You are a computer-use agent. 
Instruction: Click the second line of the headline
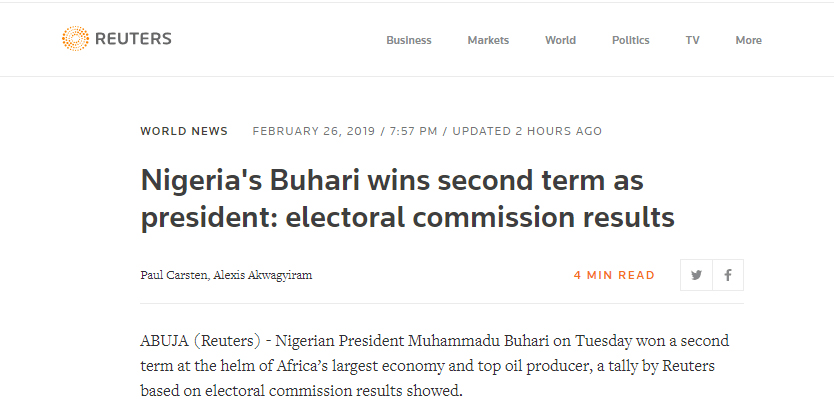[x=407, y=217]
